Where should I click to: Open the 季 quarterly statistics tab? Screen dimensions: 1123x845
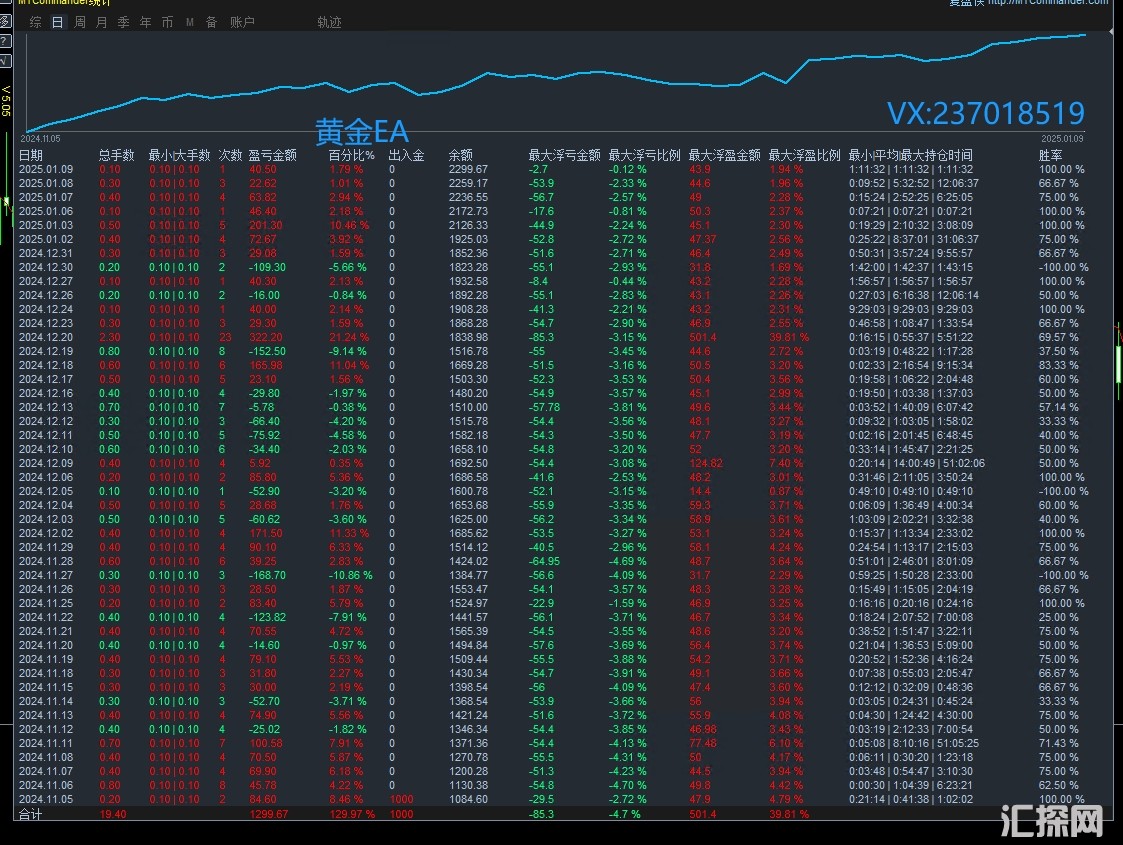tap(123, 22)
